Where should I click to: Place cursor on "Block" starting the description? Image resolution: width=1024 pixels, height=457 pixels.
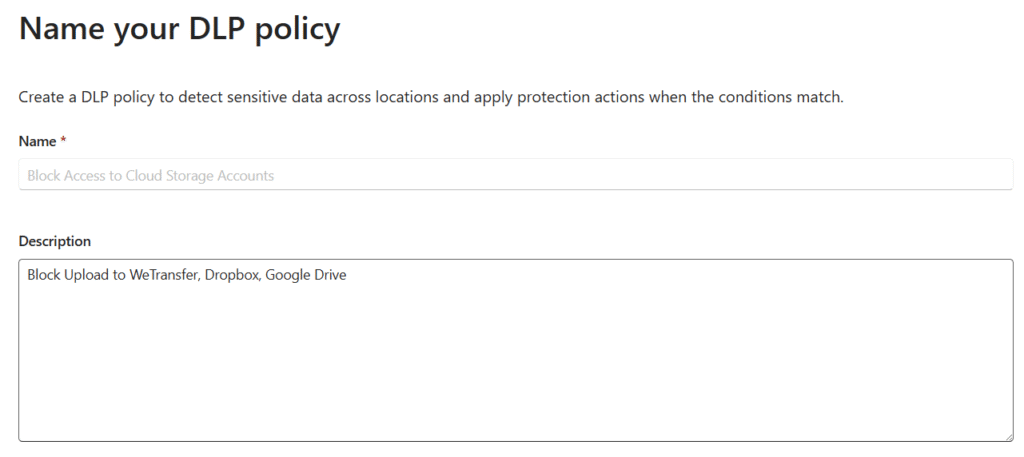click(44, 275)
